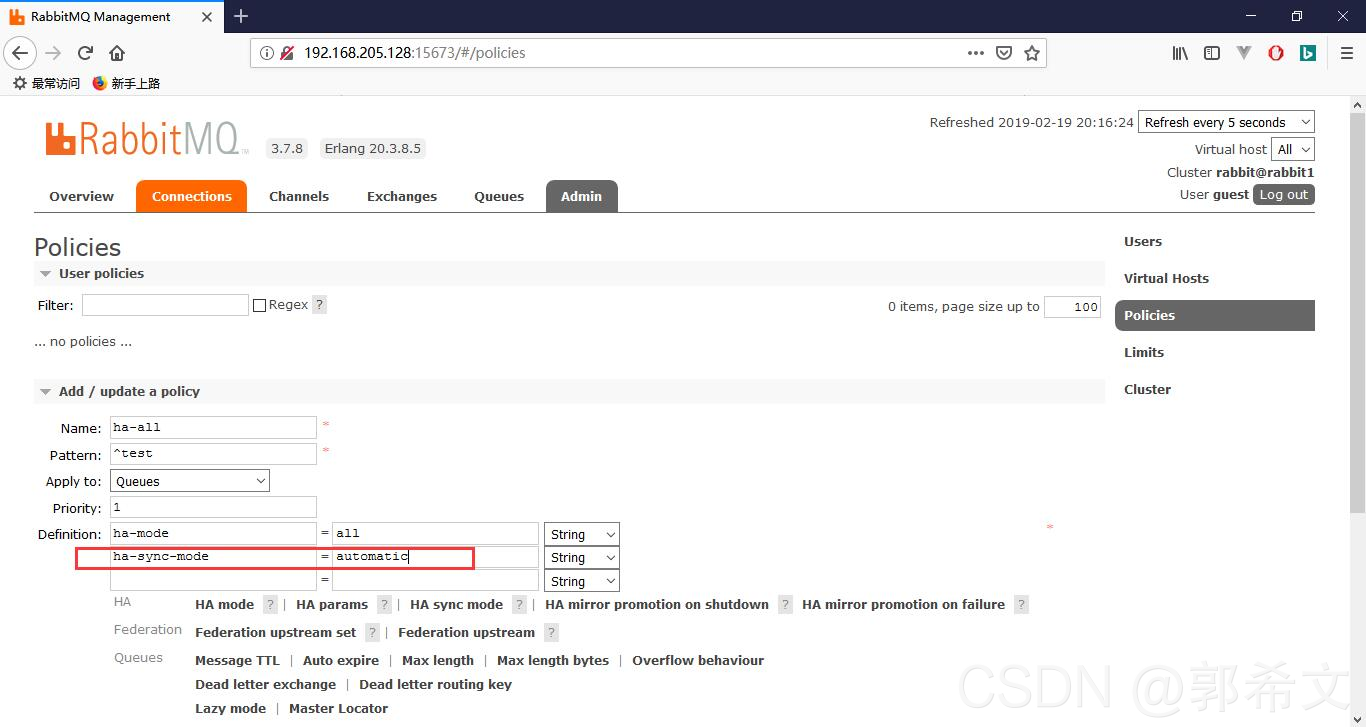This screenshot has height=727, width=1366.
Task: Click the Priority input field
Action: point(213,508)
